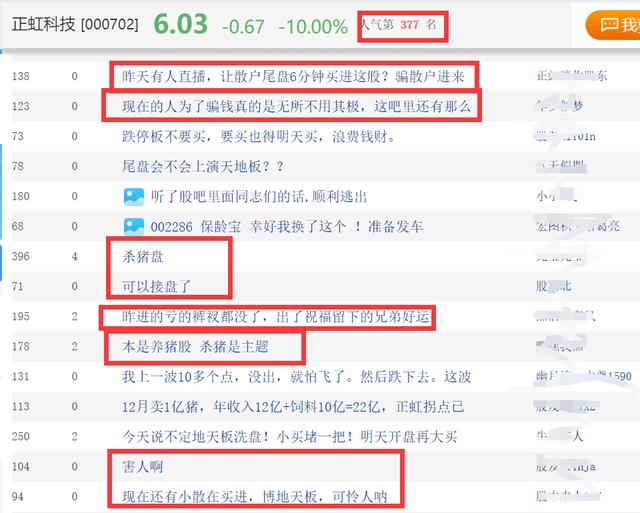Open post 听了股吧里面同志们的话,顺利逃出

(259, 197)
